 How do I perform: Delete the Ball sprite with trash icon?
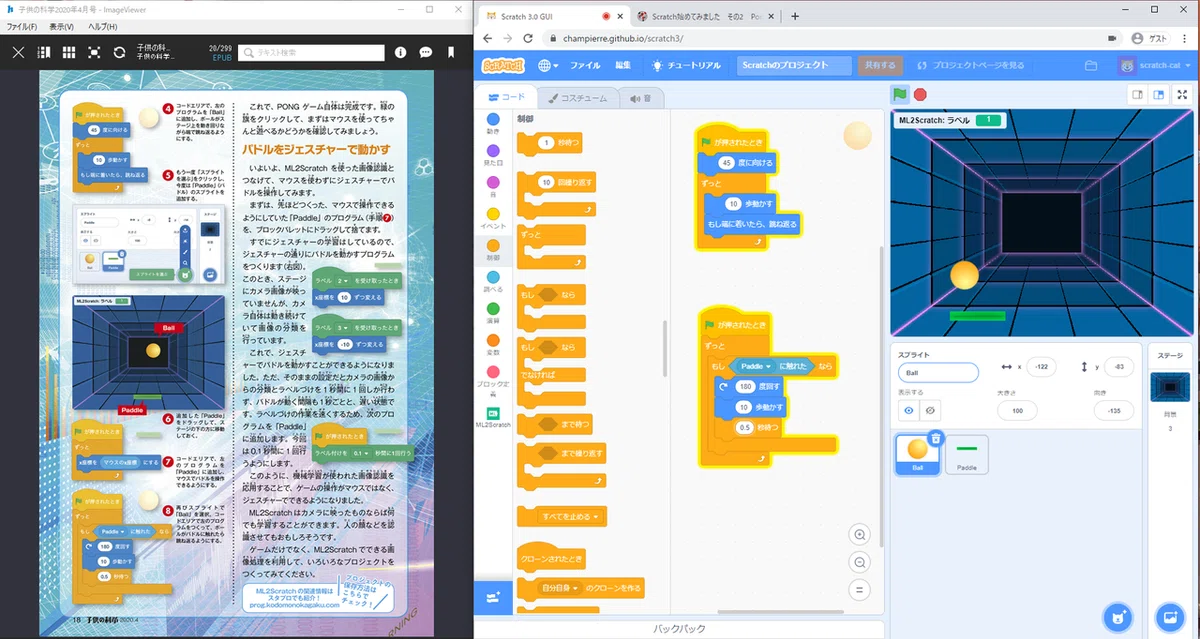click(935, 438)
